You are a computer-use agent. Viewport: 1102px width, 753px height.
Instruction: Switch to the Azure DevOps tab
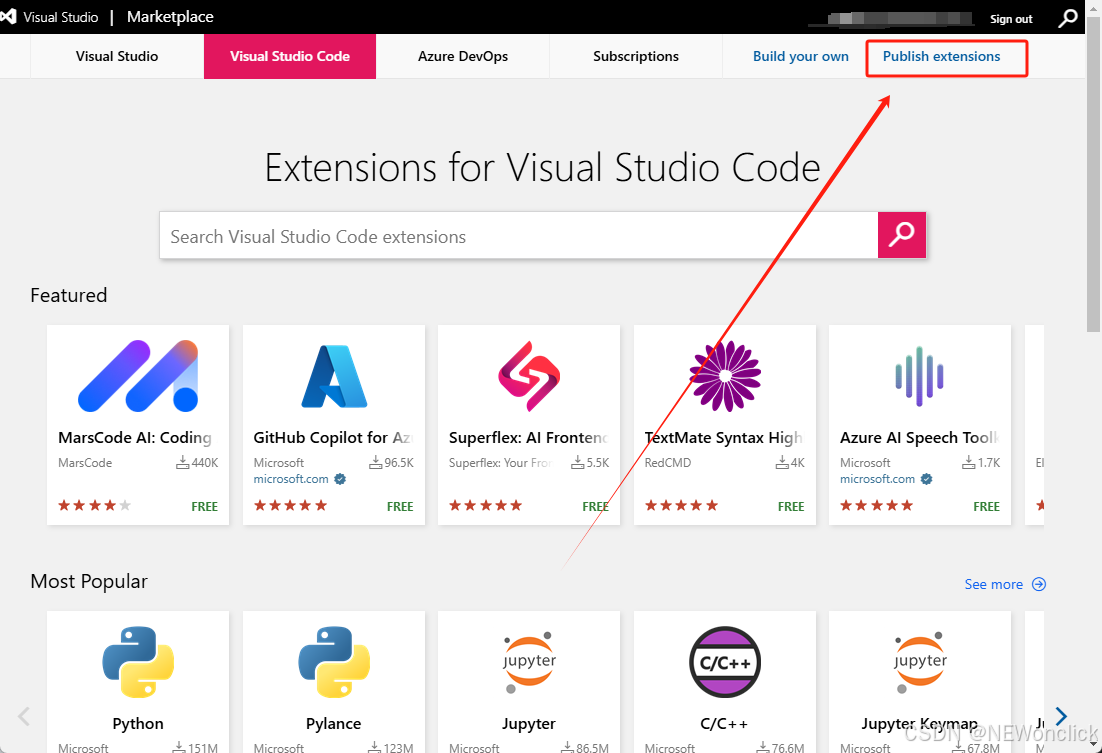(462, 56)
